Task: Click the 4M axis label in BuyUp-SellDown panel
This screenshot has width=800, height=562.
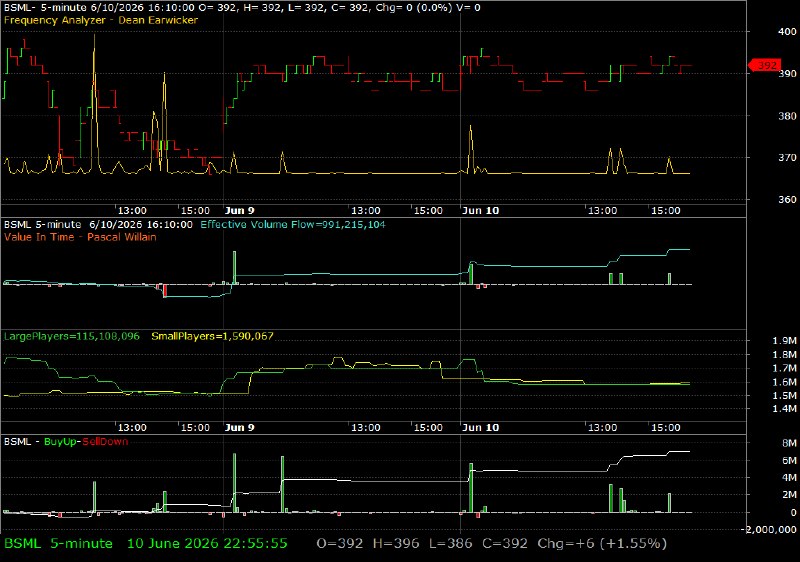Action: [789, 478]
